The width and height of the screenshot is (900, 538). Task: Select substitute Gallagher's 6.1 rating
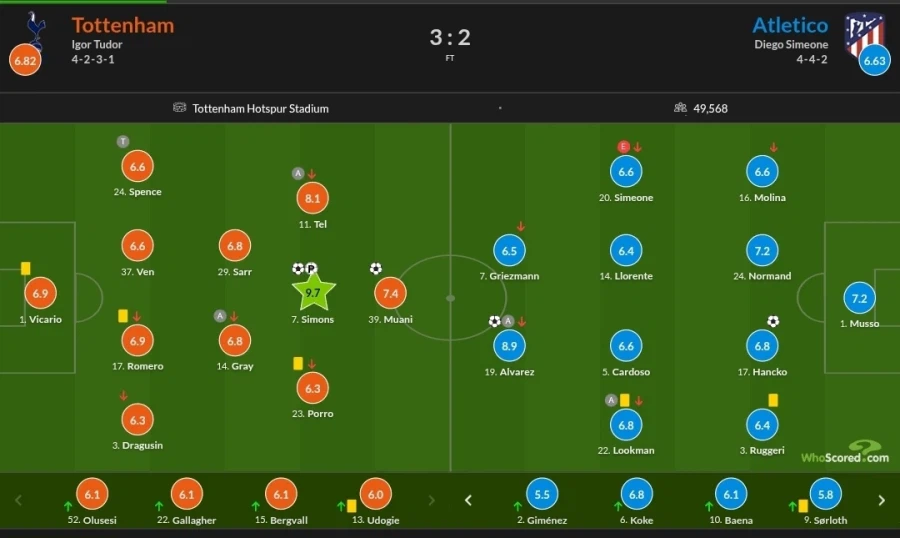click(x=187, y=494)
